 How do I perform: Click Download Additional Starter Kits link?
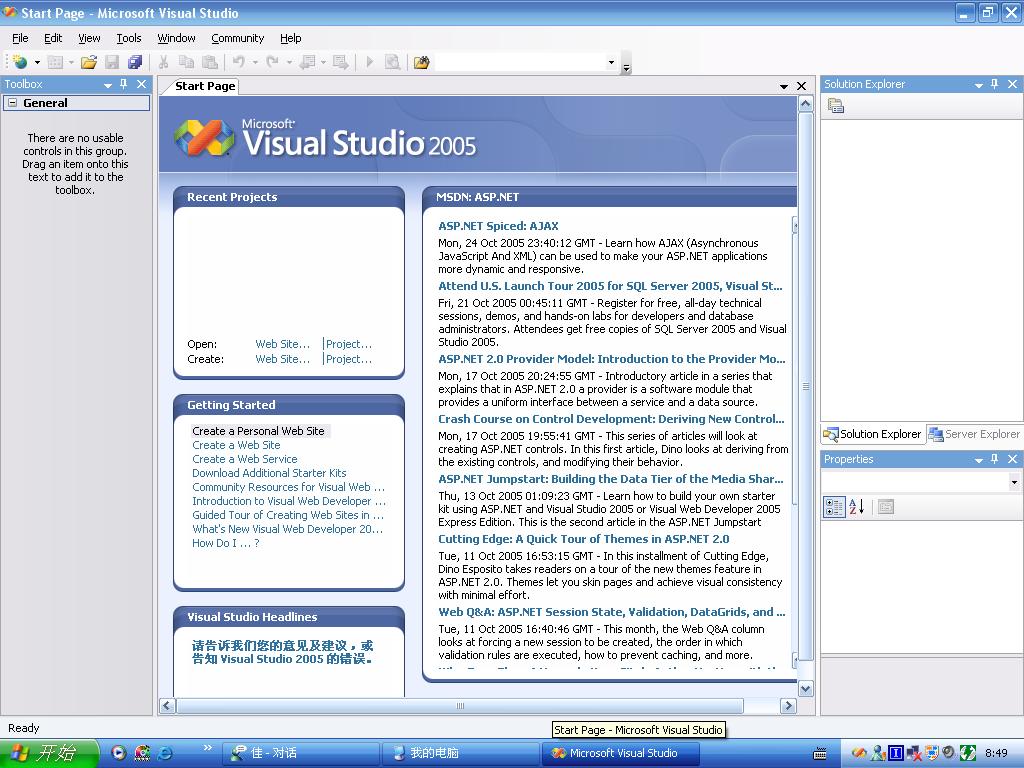[269, 473]
